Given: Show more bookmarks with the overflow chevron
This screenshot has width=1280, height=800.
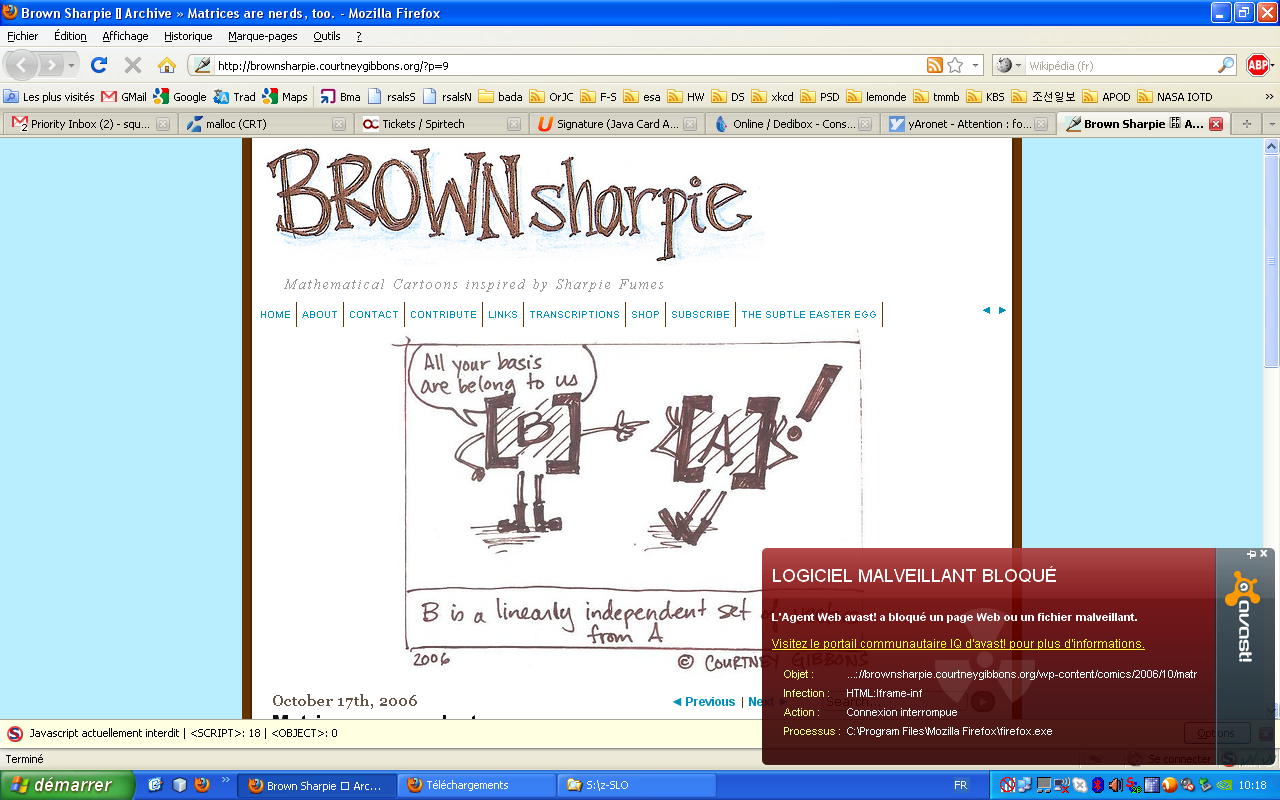Looking at the screenshot, I should [1269, 97].
